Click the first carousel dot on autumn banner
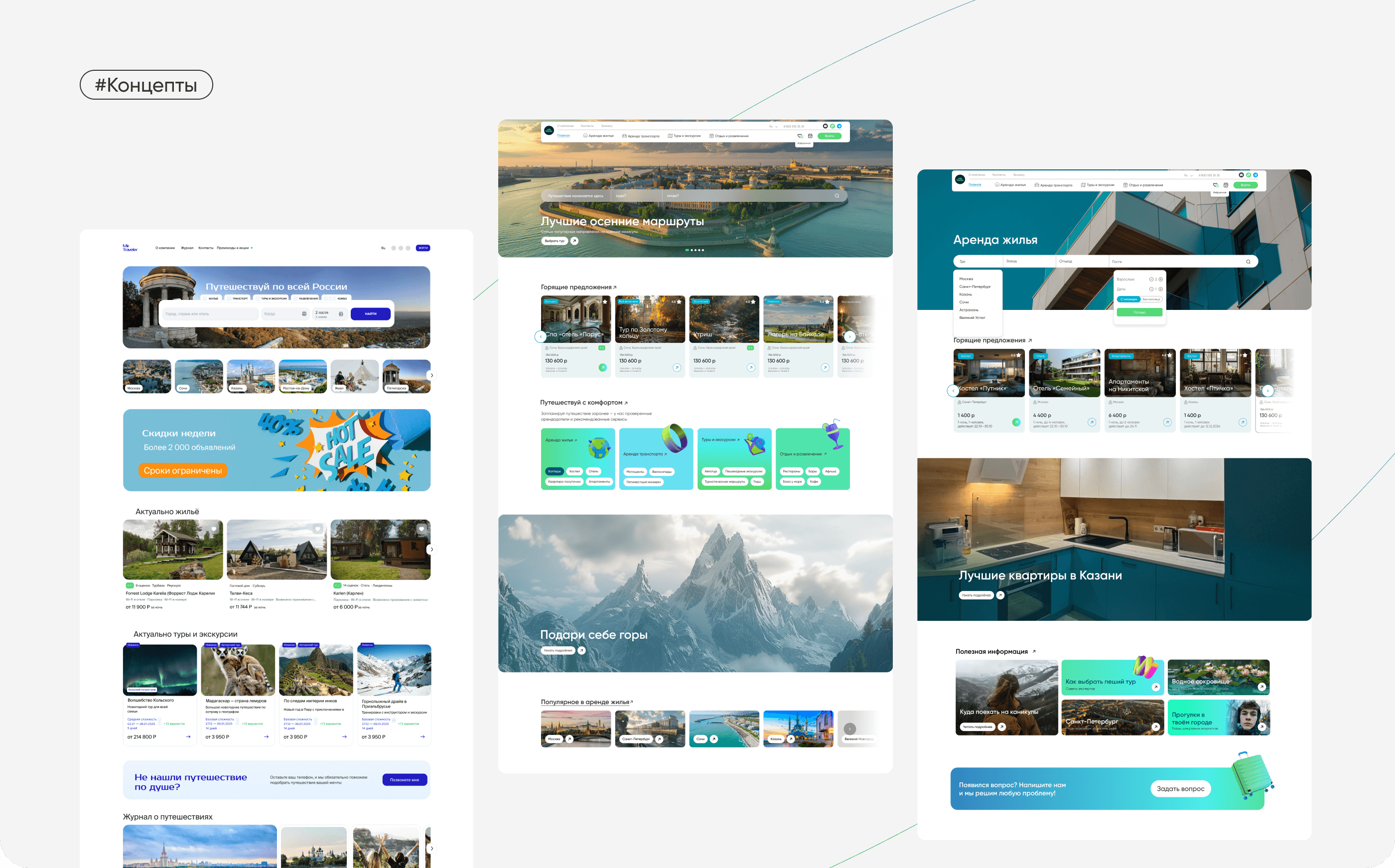This screenshot has height=868, width=1395. [x=687, y=250]
